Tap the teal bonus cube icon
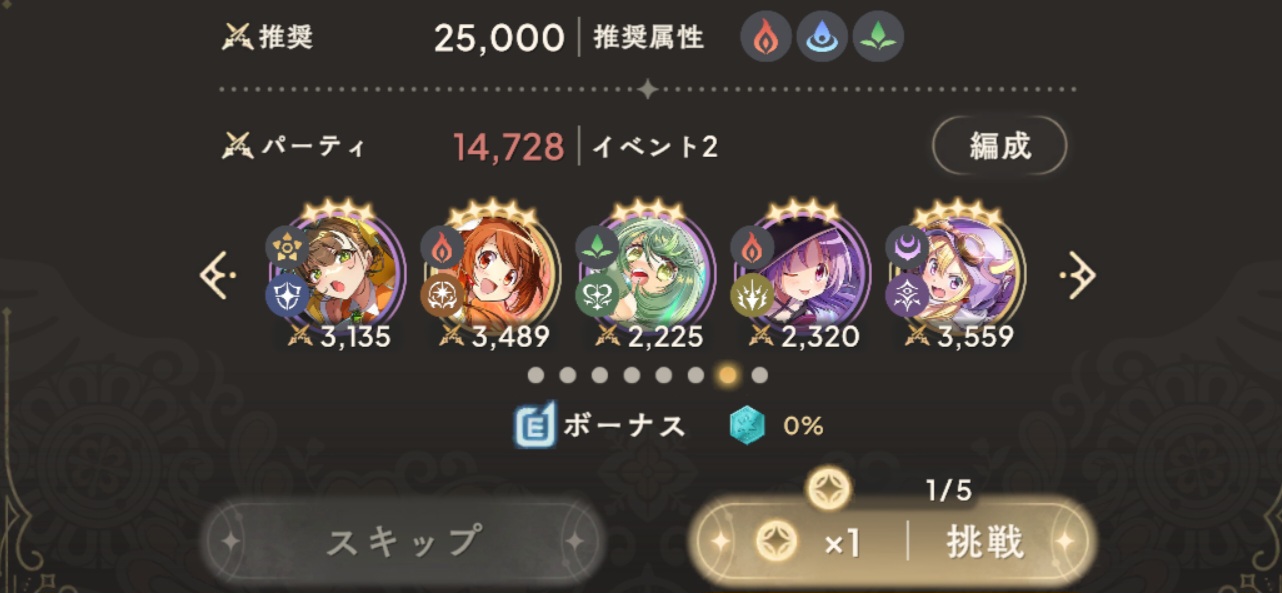 [x=747, y=426]
